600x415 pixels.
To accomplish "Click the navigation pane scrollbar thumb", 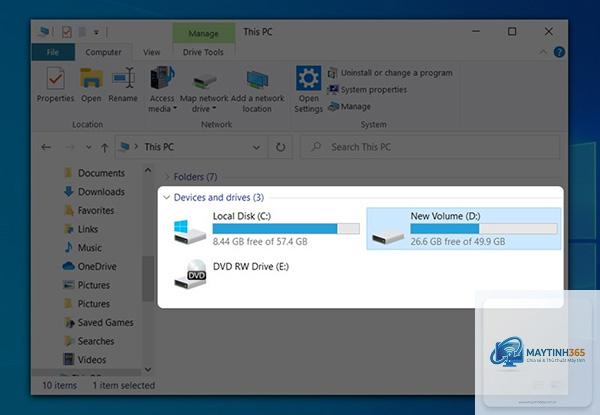I will tap(148, 278).
